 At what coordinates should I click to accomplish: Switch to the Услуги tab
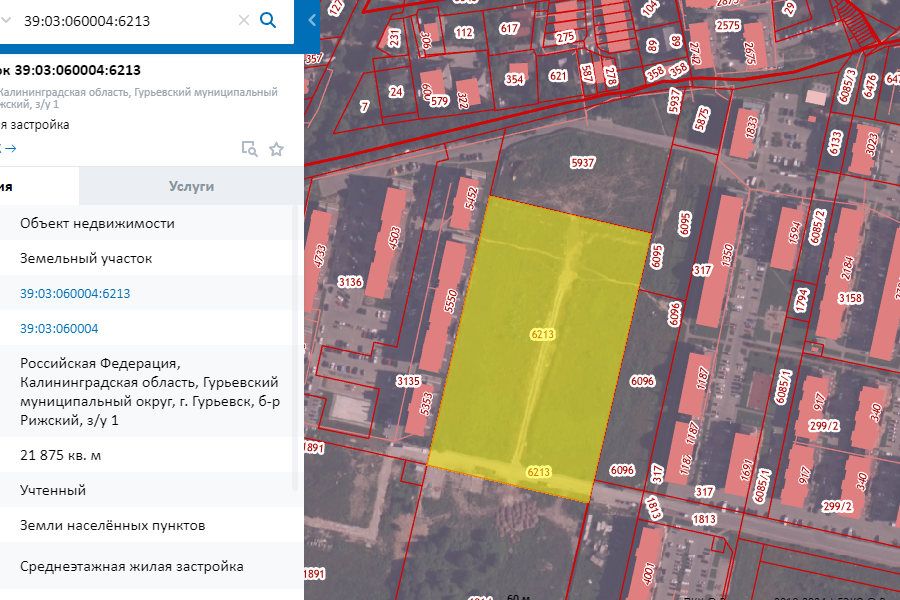pos(191,186)
